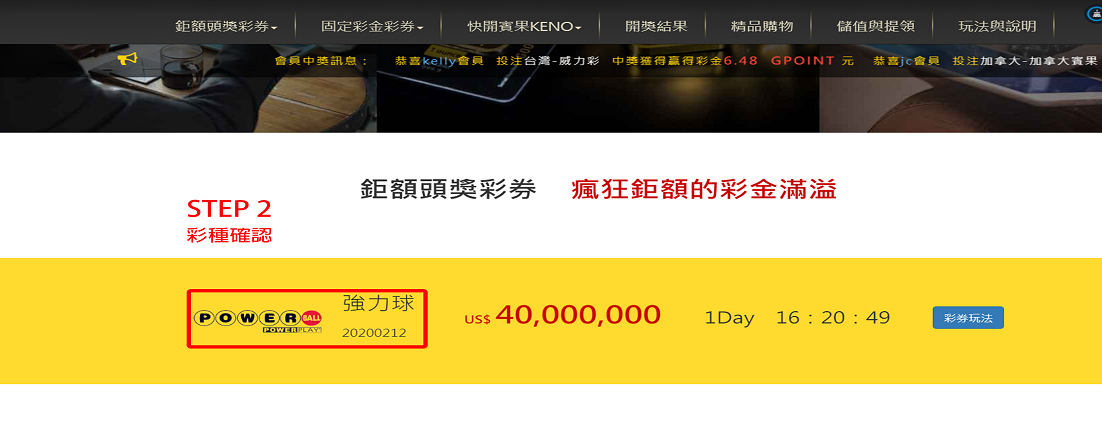Expand the 快開賓果KENO dropdown menu
Screen dimensions: 1102x432
point(524,27)
